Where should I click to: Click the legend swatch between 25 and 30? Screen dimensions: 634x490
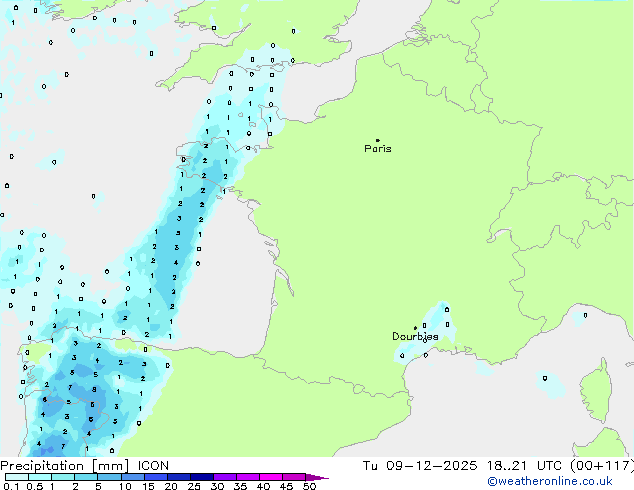coord(201,477)
